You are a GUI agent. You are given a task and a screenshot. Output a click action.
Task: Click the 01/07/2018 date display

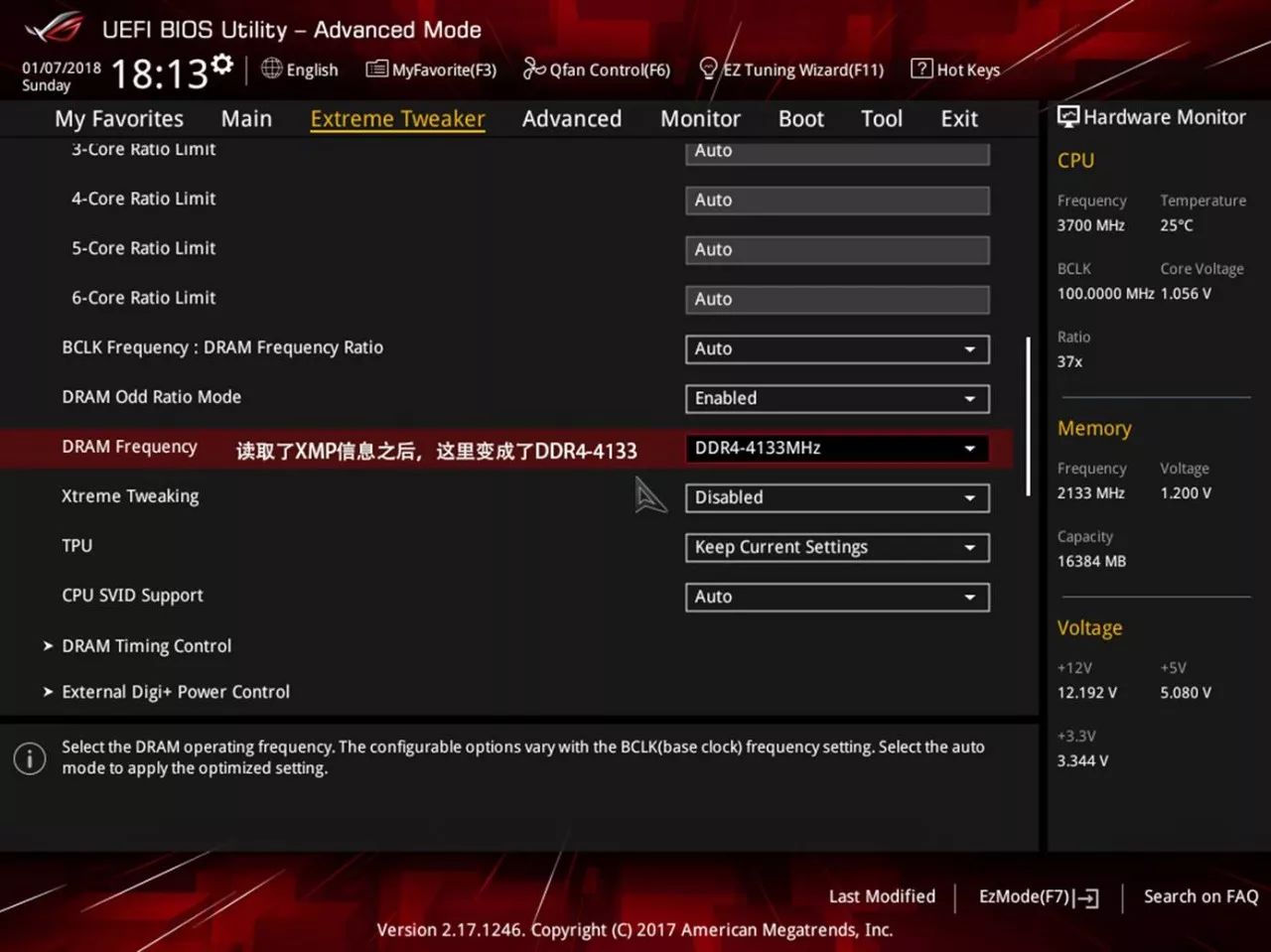pos(62,68)
